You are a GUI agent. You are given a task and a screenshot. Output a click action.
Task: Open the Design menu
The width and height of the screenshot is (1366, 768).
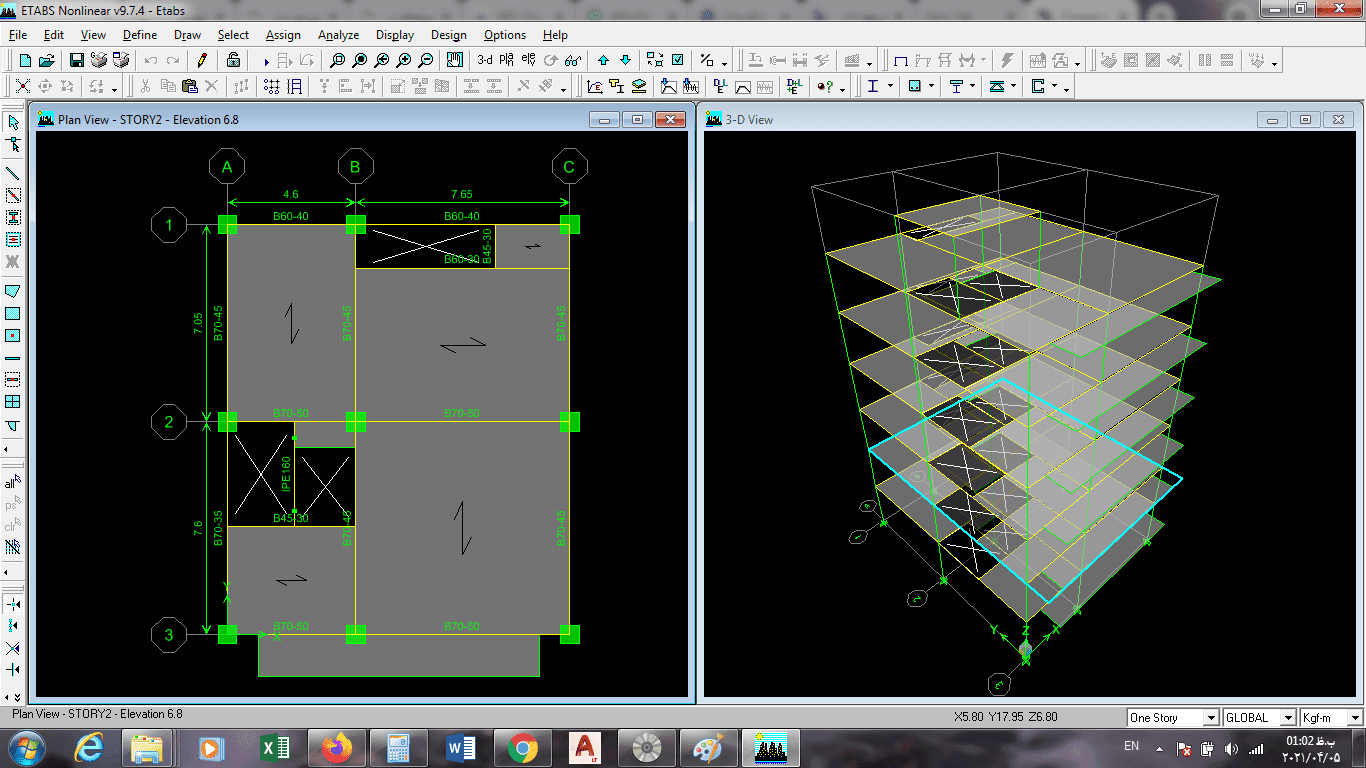click(449, 35)
